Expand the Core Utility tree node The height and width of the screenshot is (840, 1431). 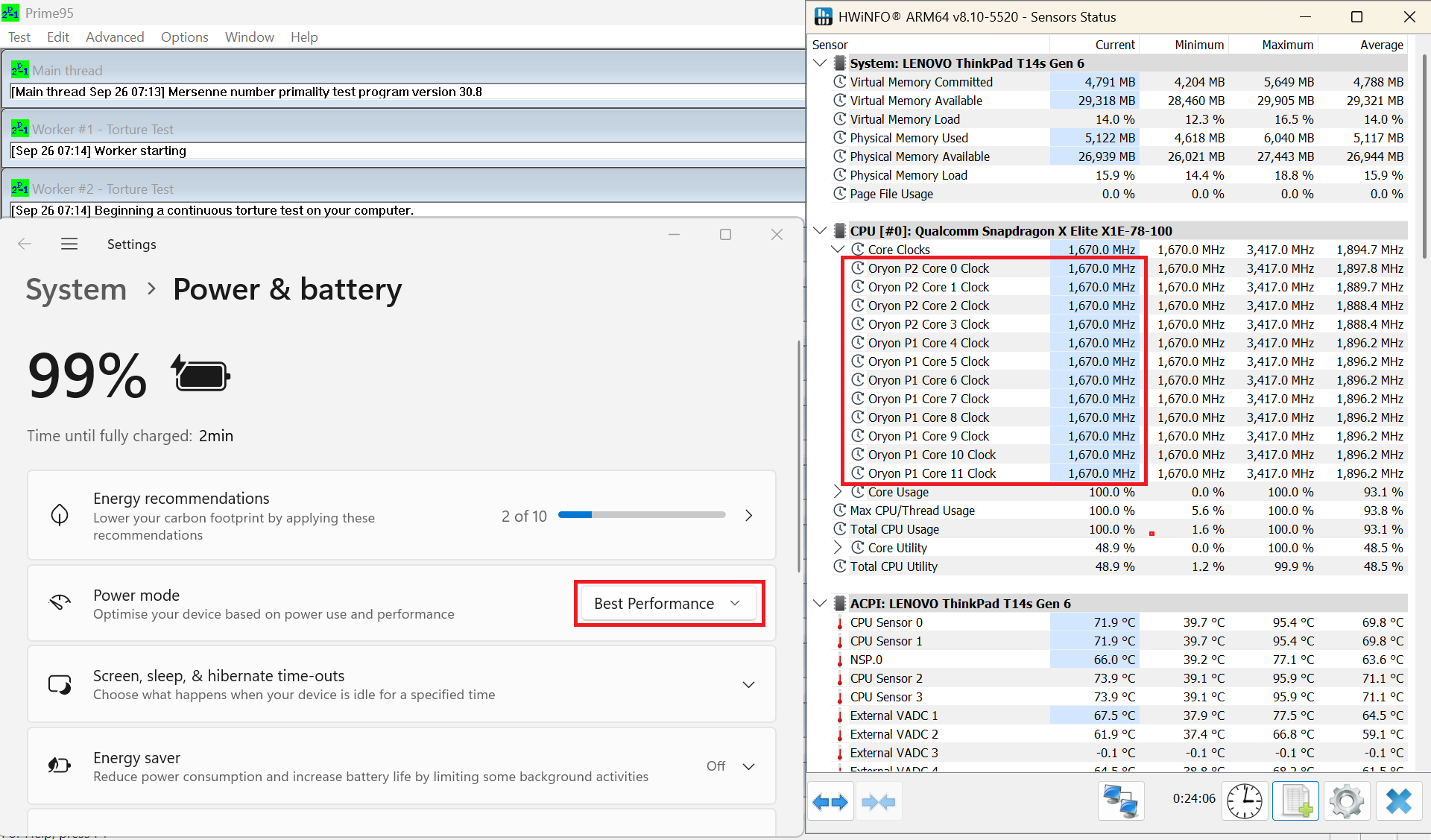tap(838, 548)
